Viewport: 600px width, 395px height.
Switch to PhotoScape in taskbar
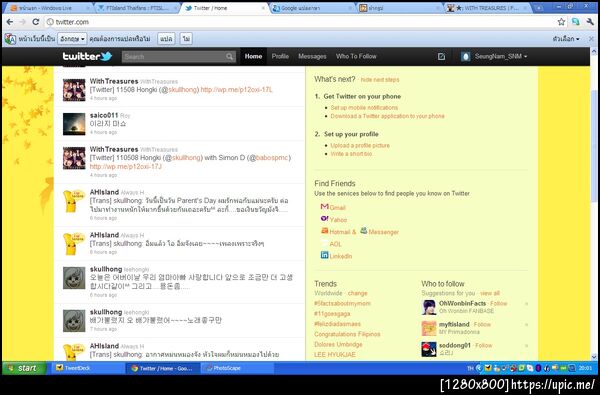(237, 368)
